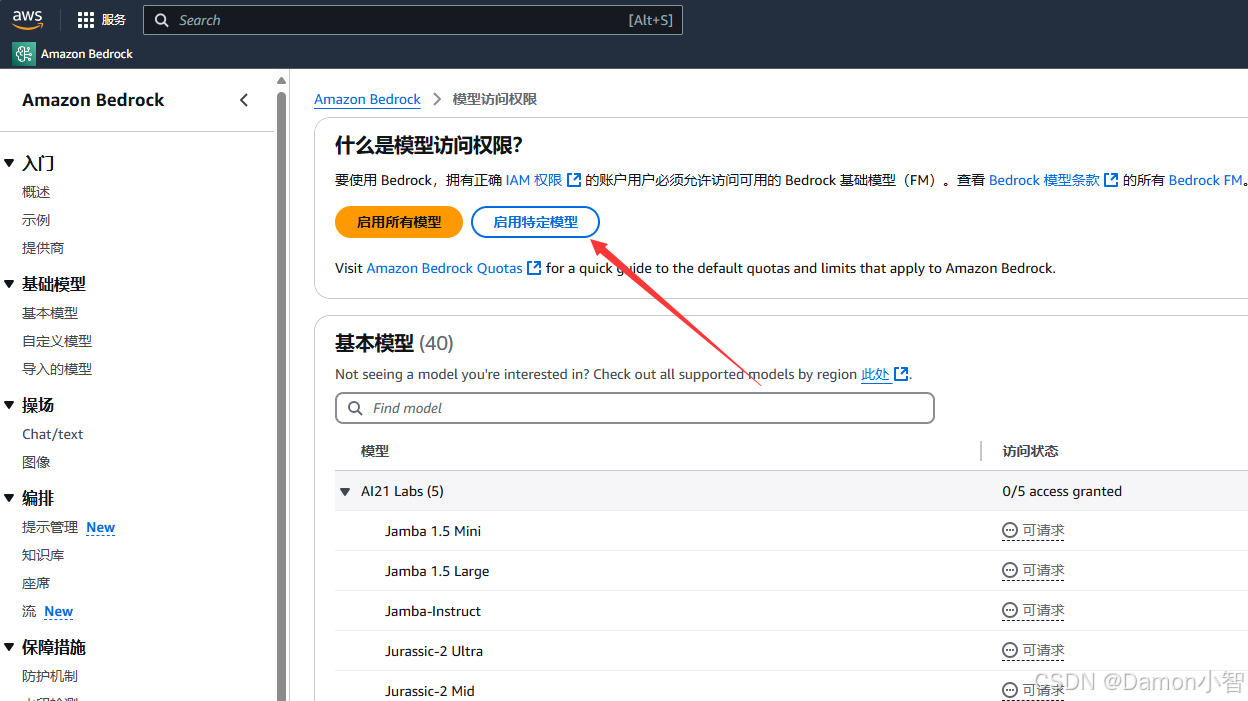
Task: Click the 0/5 access granted text
Action: click(1062, 491)
